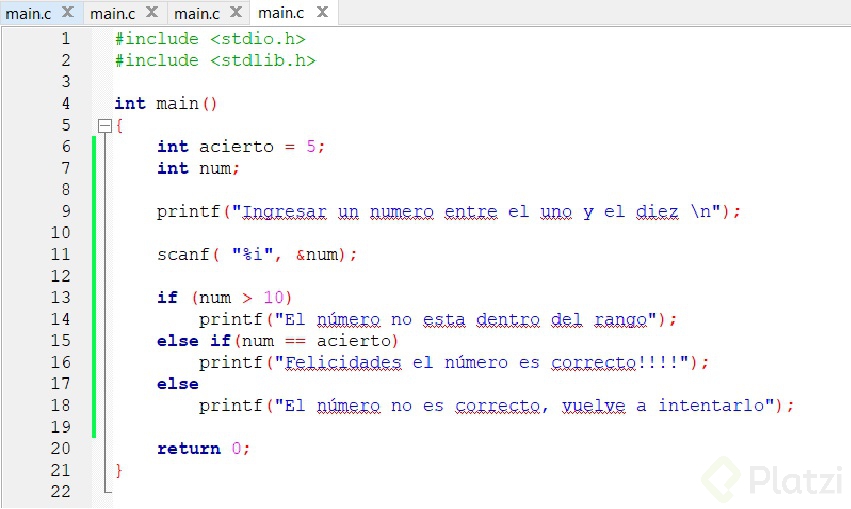The width and height of the screenshot is (851, 509).
Task: Click the 'if (num > 10)' condition
Action: tap(225, 297)
